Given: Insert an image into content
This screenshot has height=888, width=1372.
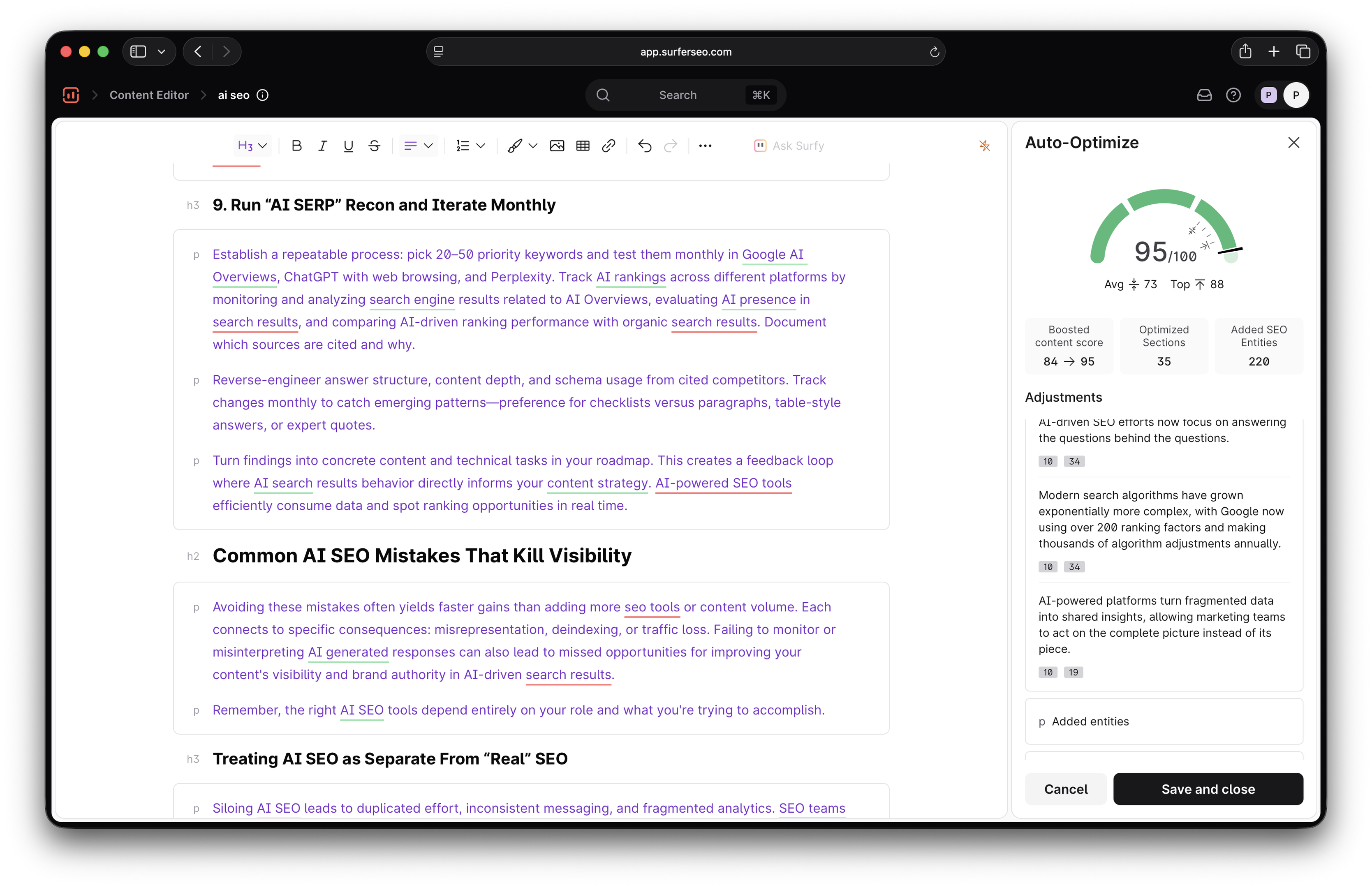Looking at the screenshot, I should point(557,146).
